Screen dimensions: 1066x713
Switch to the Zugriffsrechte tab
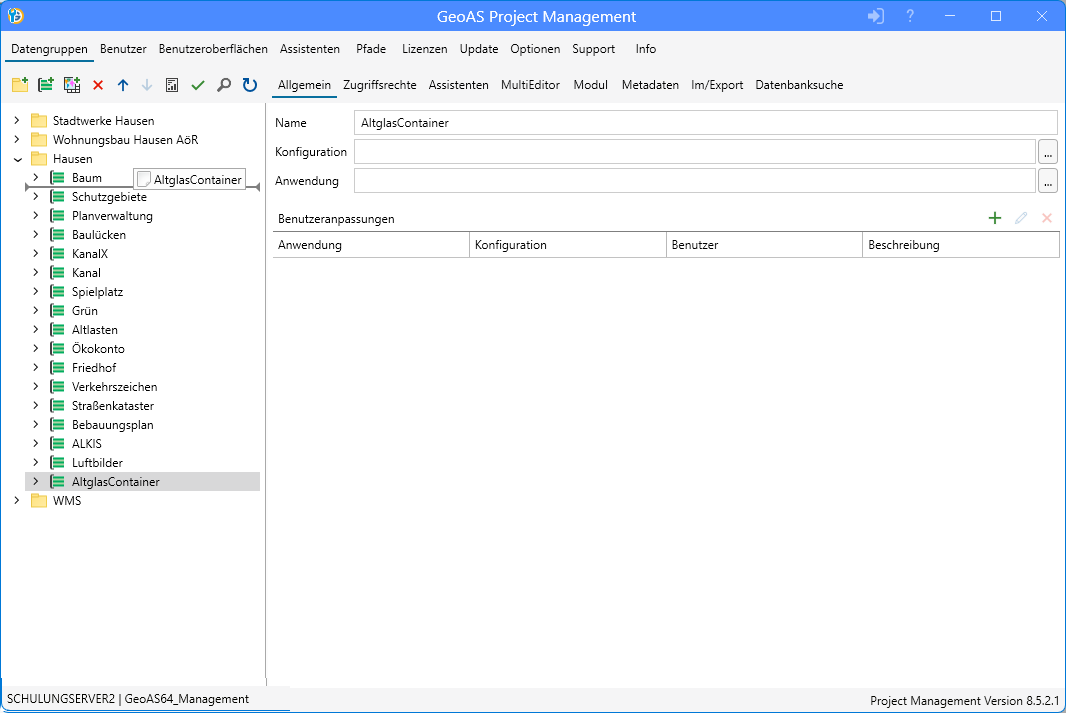(x=379, y=85)
